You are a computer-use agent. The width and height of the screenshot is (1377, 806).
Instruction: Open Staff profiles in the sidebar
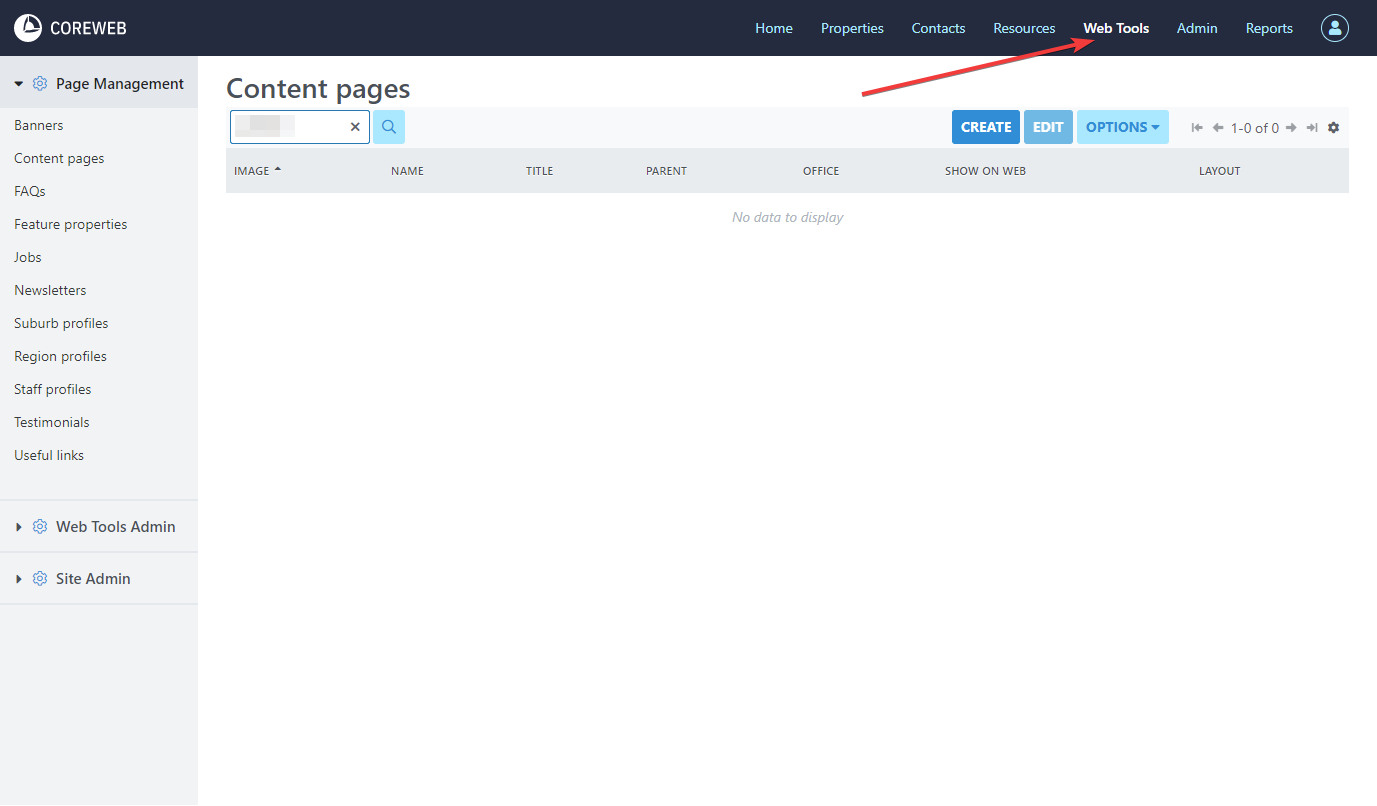pyautogui.click(x=52, y=389)
